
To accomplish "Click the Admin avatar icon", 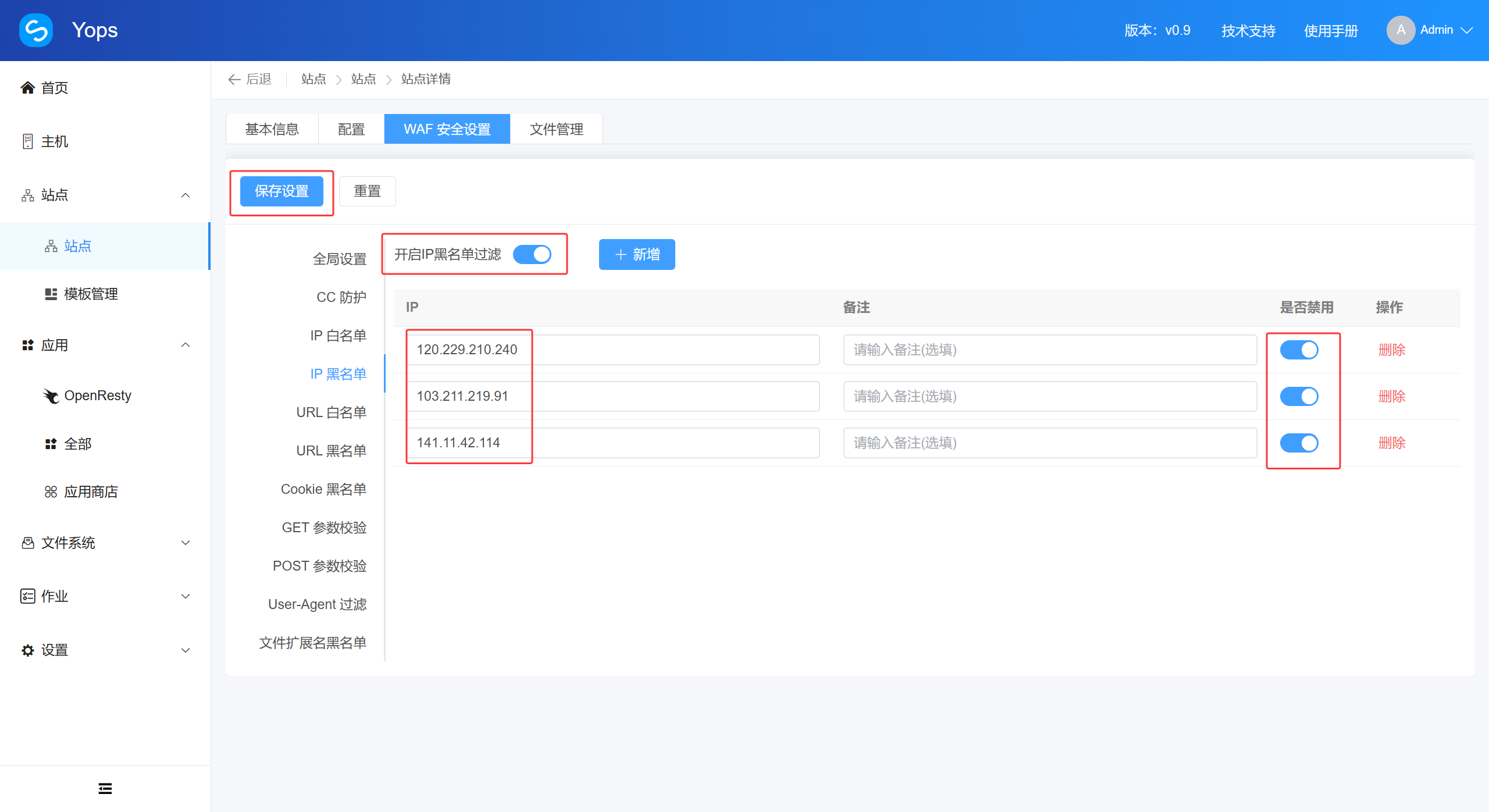I will [1401, 30].
